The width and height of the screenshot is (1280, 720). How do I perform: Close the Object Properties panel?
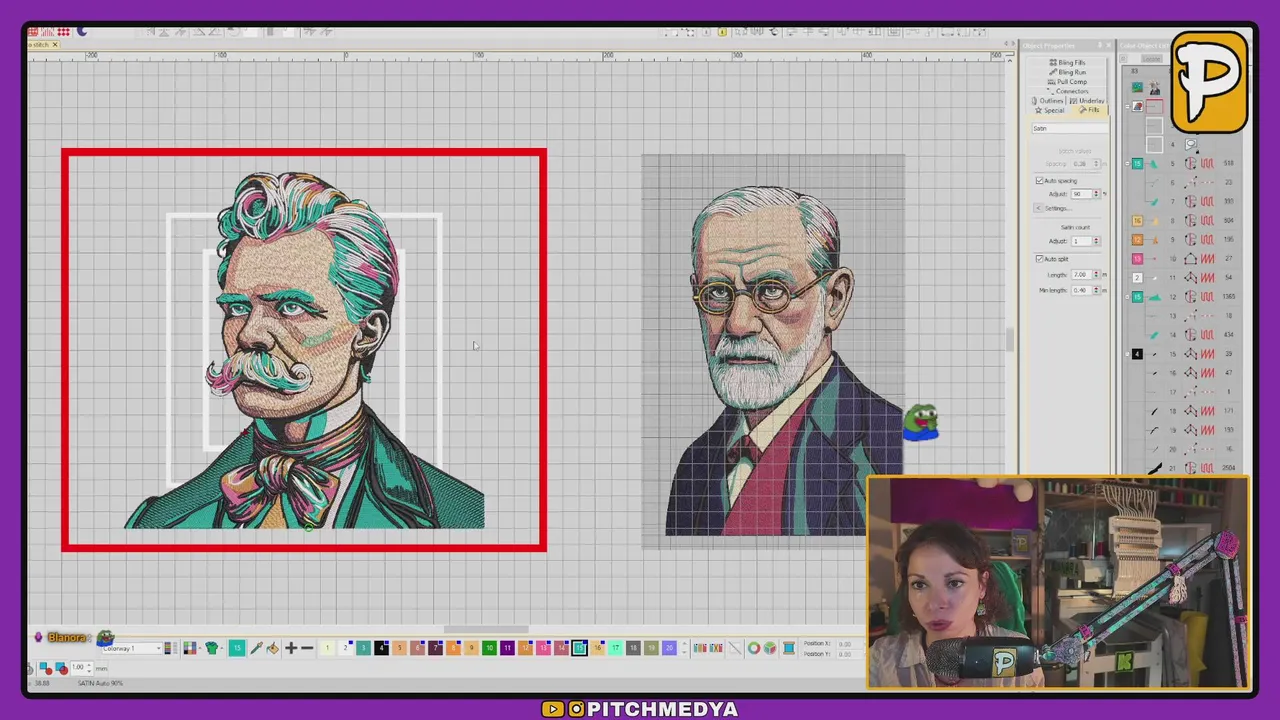(x=1109, y=45)
